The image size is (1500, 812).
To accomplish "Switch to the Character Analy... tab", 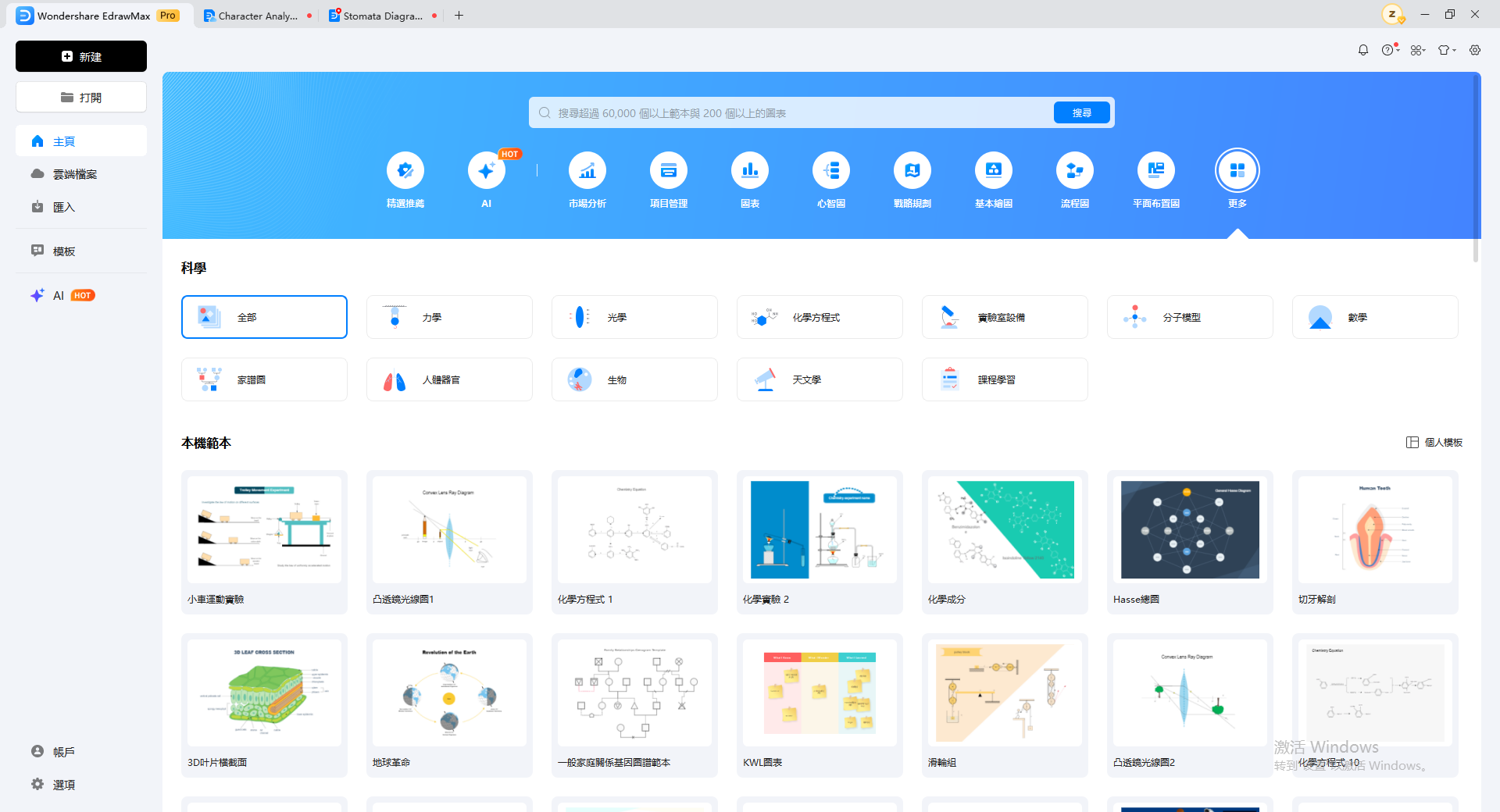I will 258,16.
